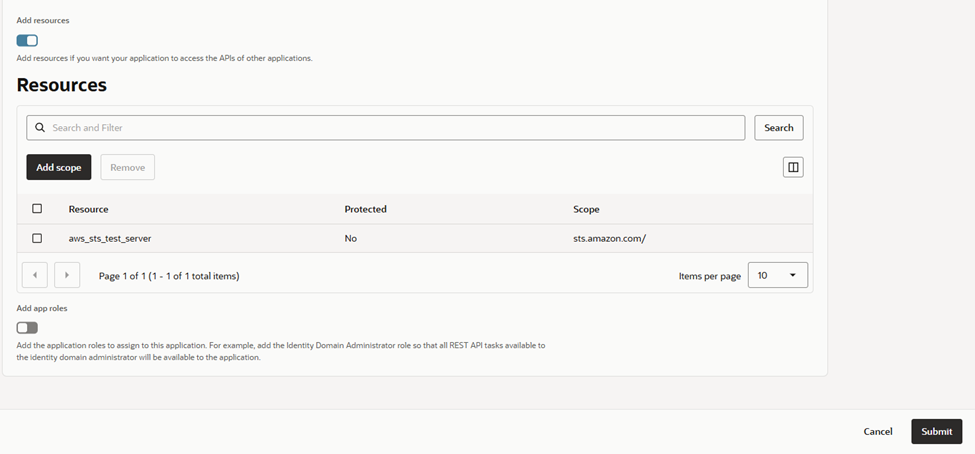
Task: Click the magnifier icon in search field
Action: tap(40, 128)
